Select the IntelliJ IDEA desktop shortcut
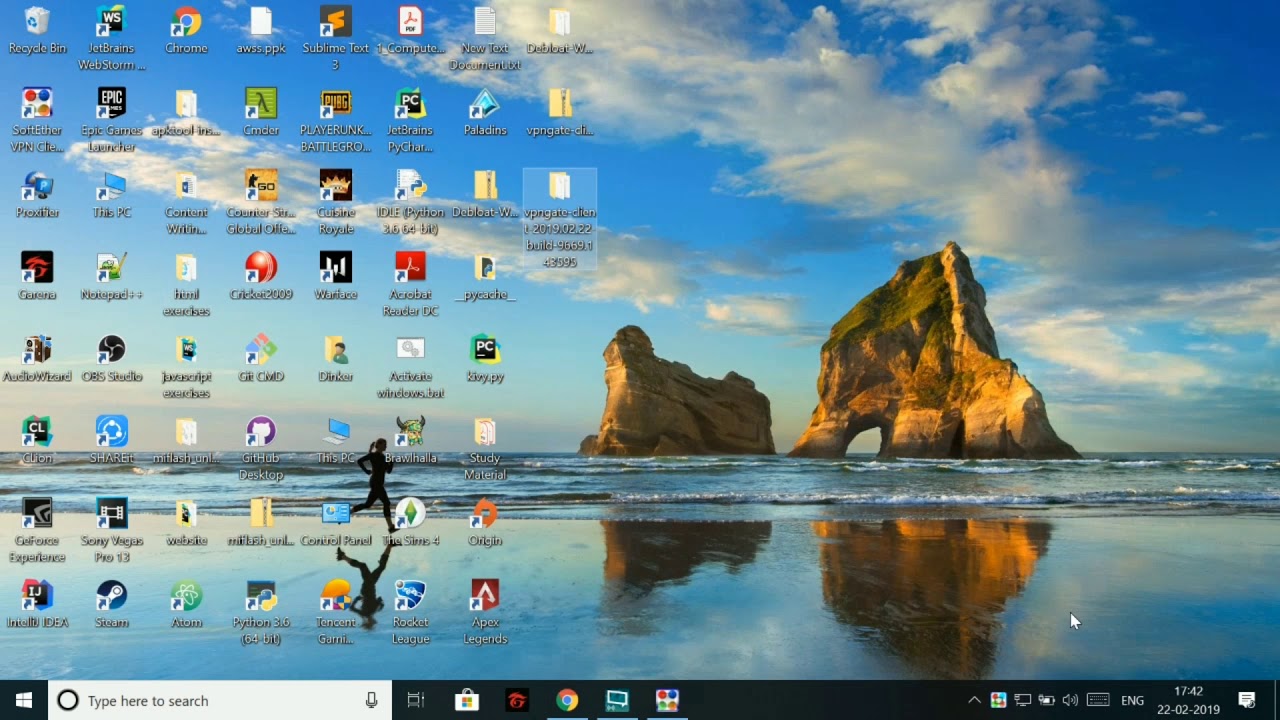This screenshot has height=720, width=1280. [37, 604]
